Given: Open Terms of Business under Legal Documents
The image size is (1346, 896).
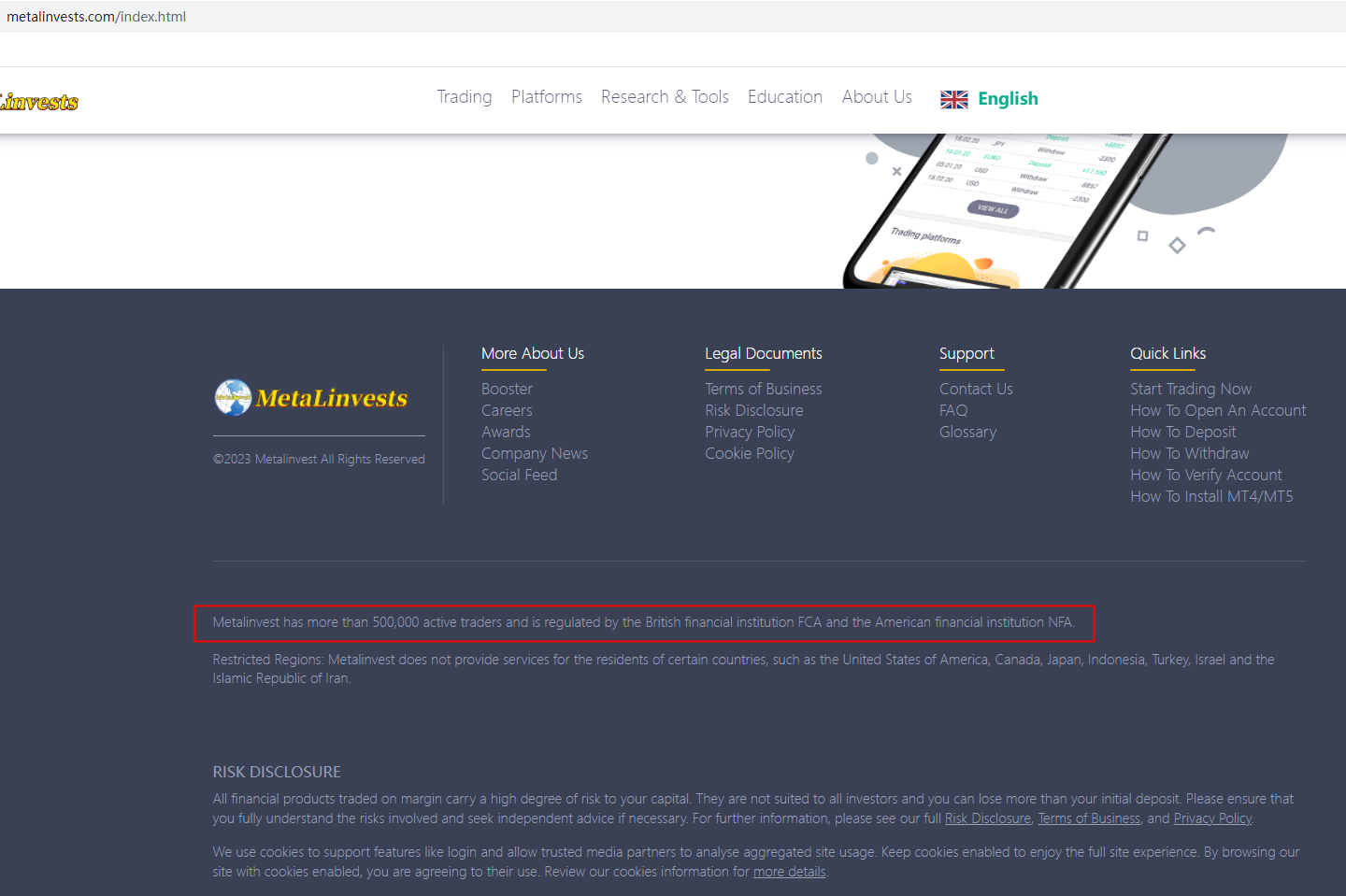Looking at the screenshot, I should (764, 389).
